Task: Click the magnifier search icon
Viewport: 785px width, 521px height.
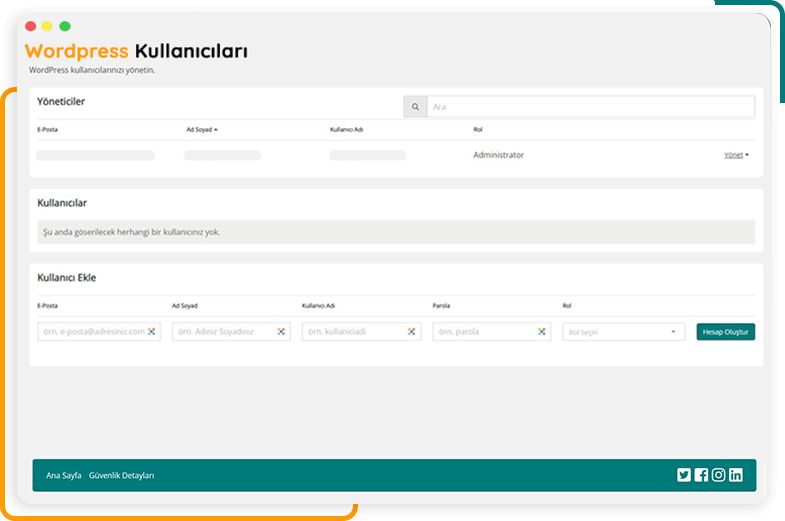Action: coord(415,107)
